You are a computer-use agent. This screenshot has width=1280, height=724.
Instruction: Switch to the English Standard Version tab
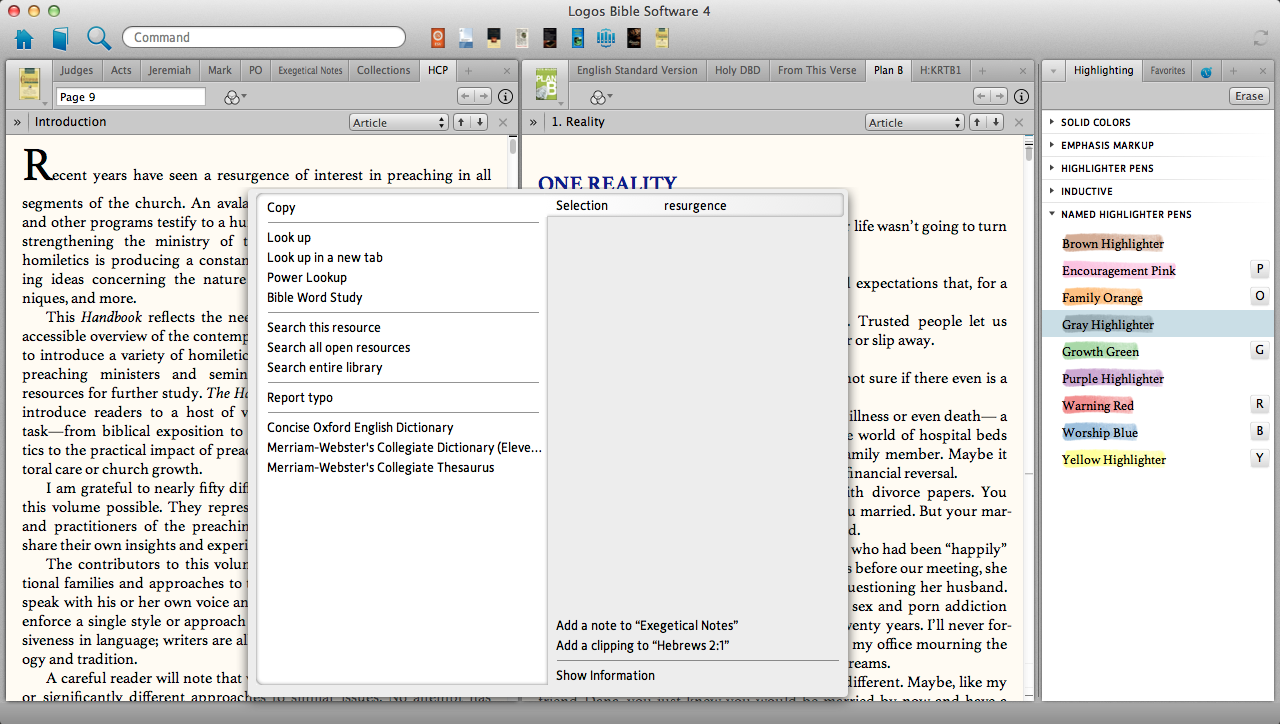point(637,71)
